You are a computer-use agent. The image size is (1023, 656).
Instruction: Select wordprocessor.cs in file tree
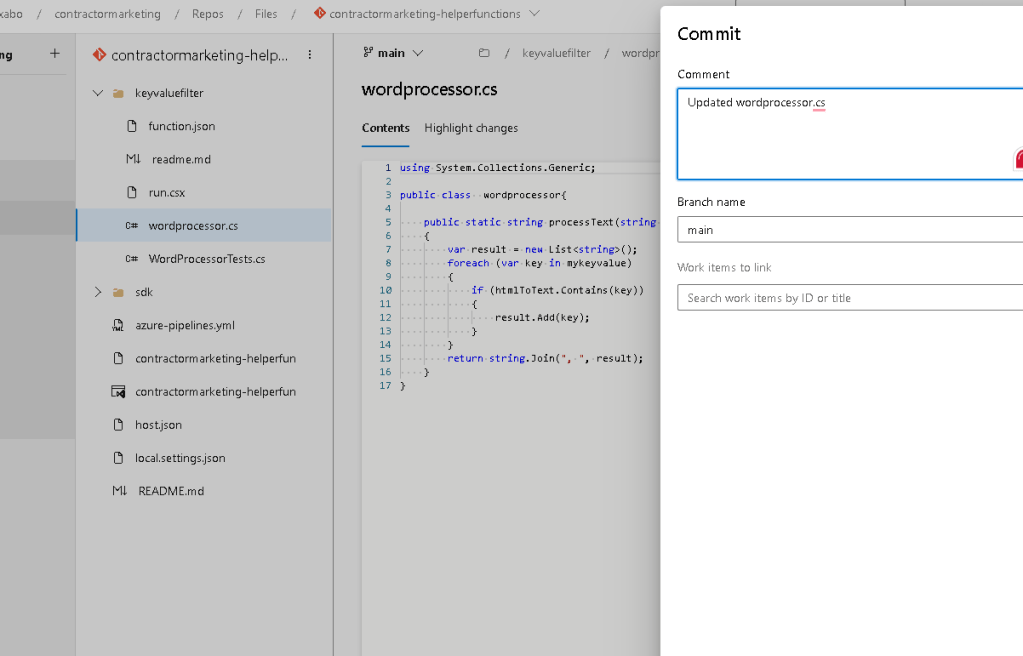(x=204, y=225)
